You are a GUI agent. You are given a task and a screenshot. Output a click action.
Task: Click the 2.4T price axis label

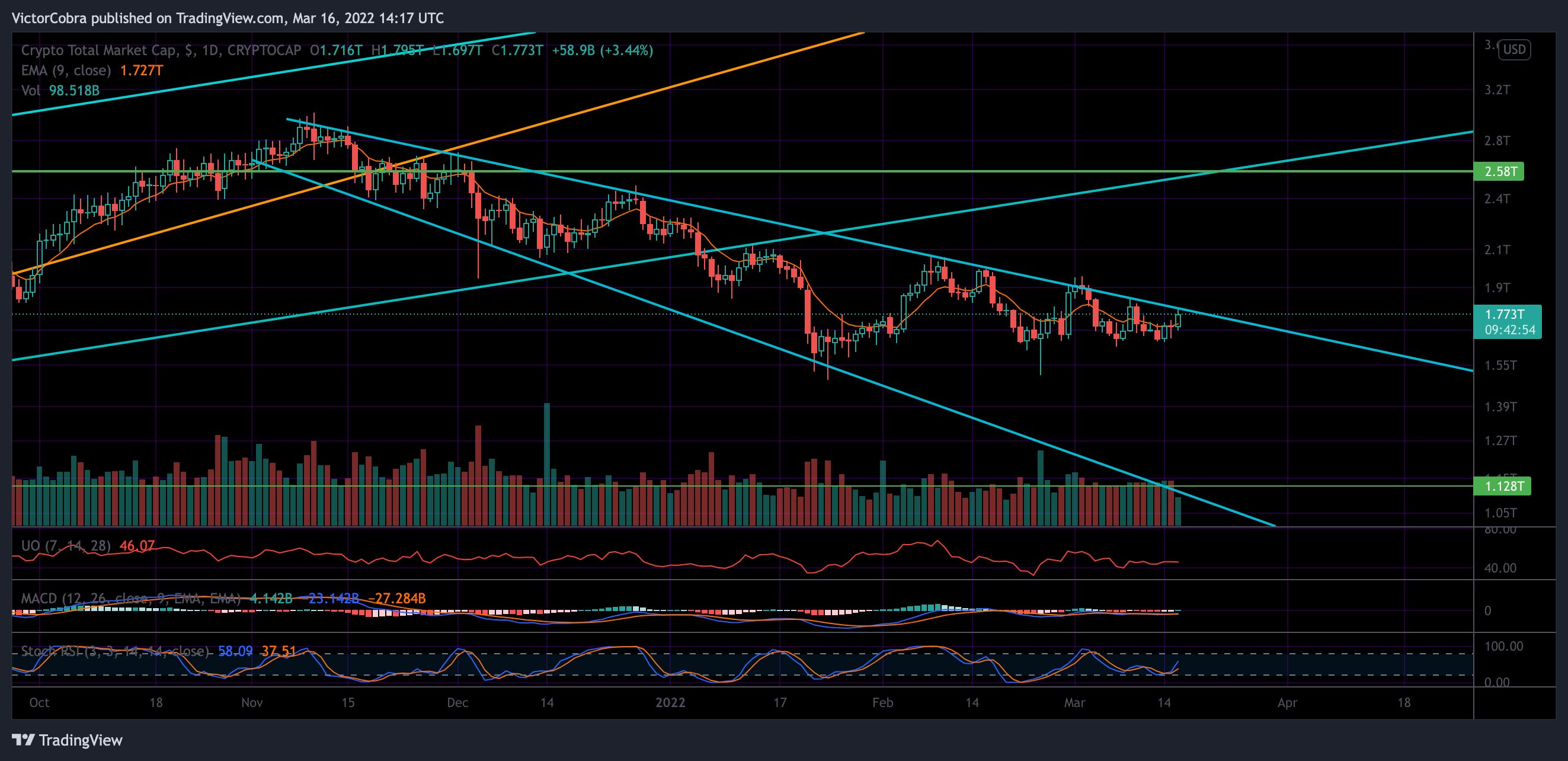coord(1497,199)
